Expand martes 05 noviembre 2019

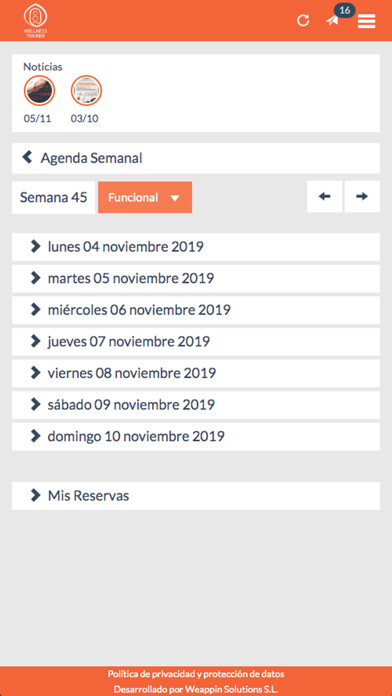pyautogui.click(x=196, y=278)
